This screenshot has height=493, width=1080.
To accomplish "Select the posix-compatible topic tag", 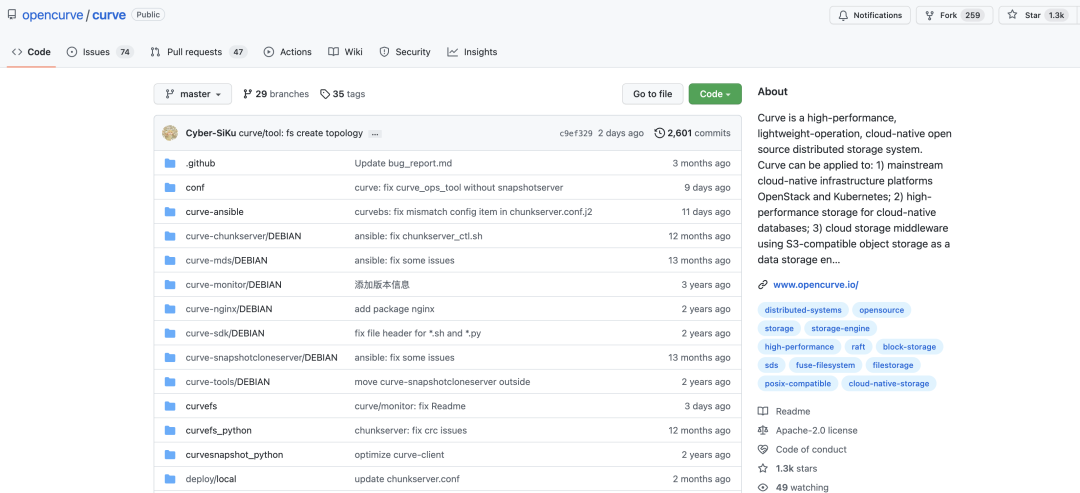I will [798, 384].
